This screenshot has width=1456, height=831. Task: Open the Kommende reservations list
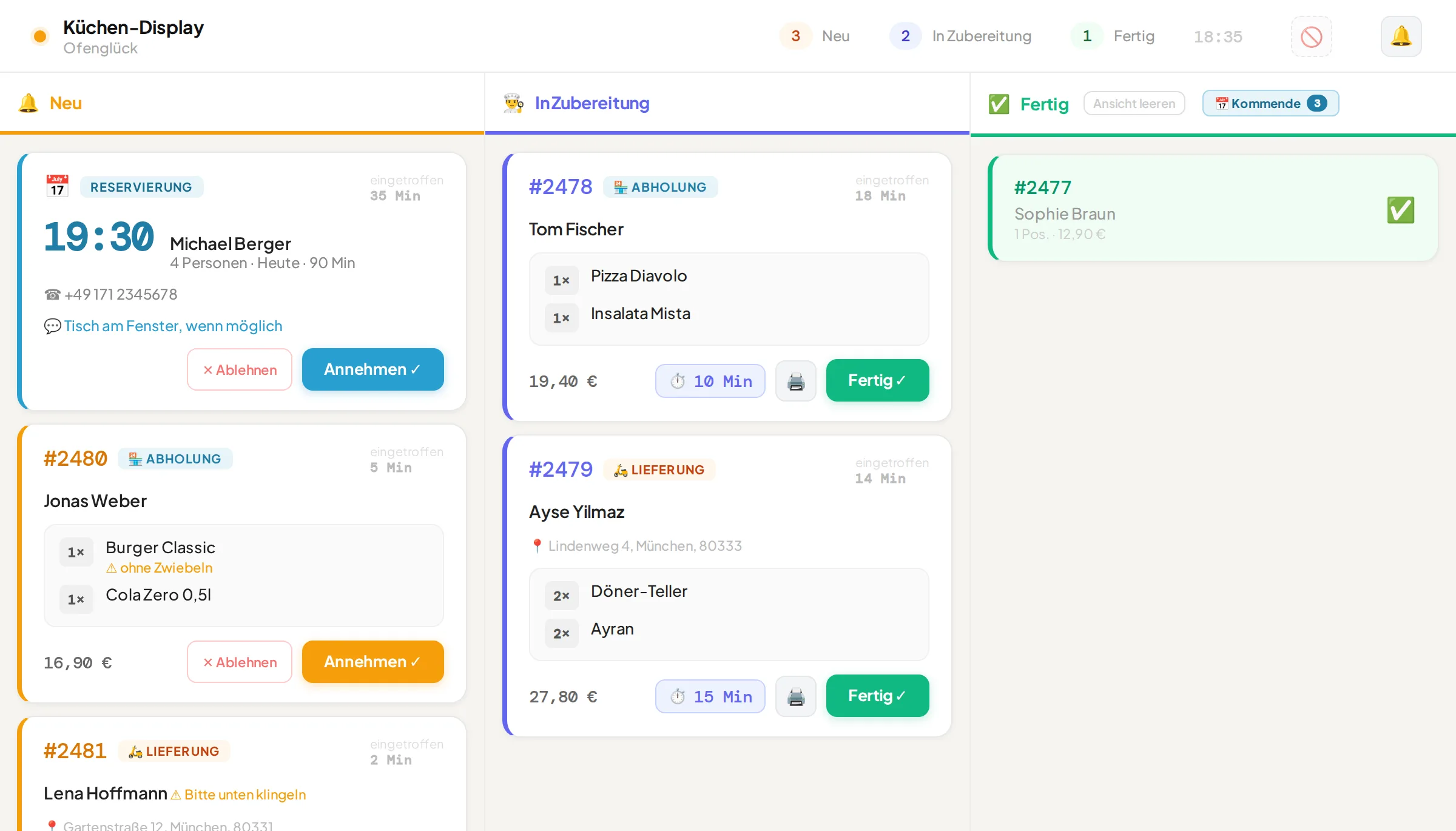click(x=1270, y=104)
